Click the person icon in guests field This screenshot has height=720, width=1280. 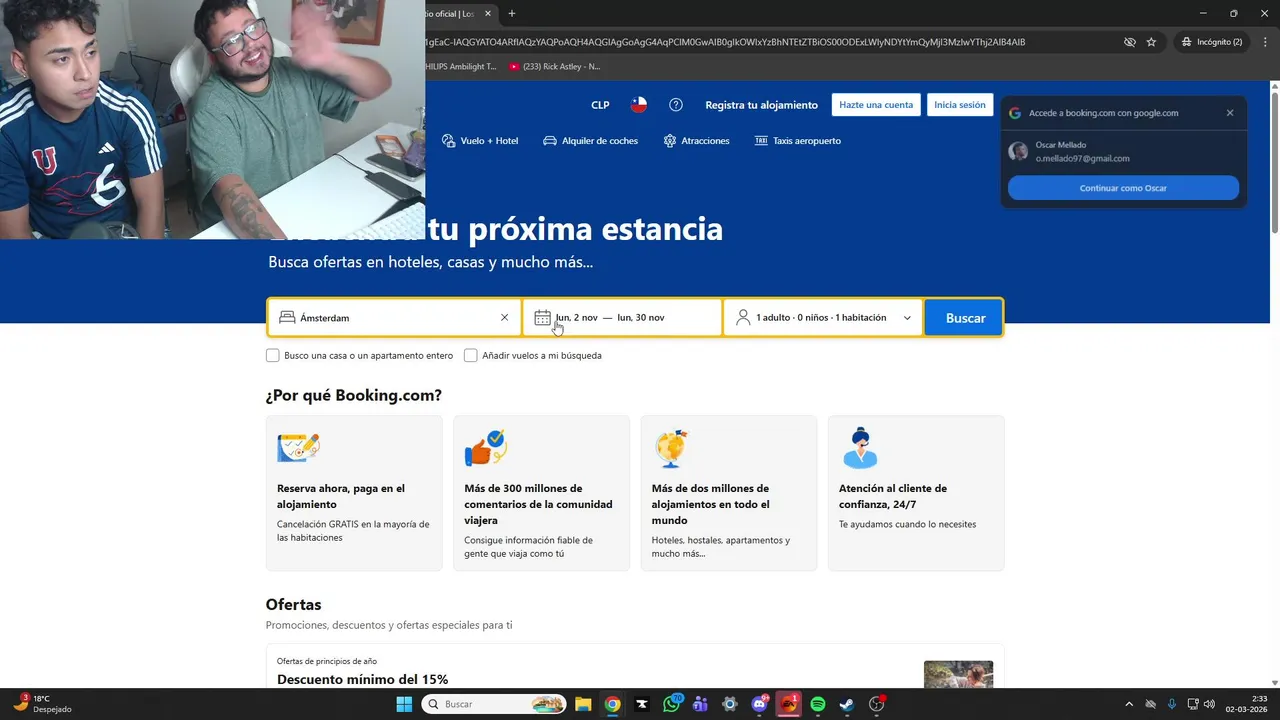(x=743, y=318)
